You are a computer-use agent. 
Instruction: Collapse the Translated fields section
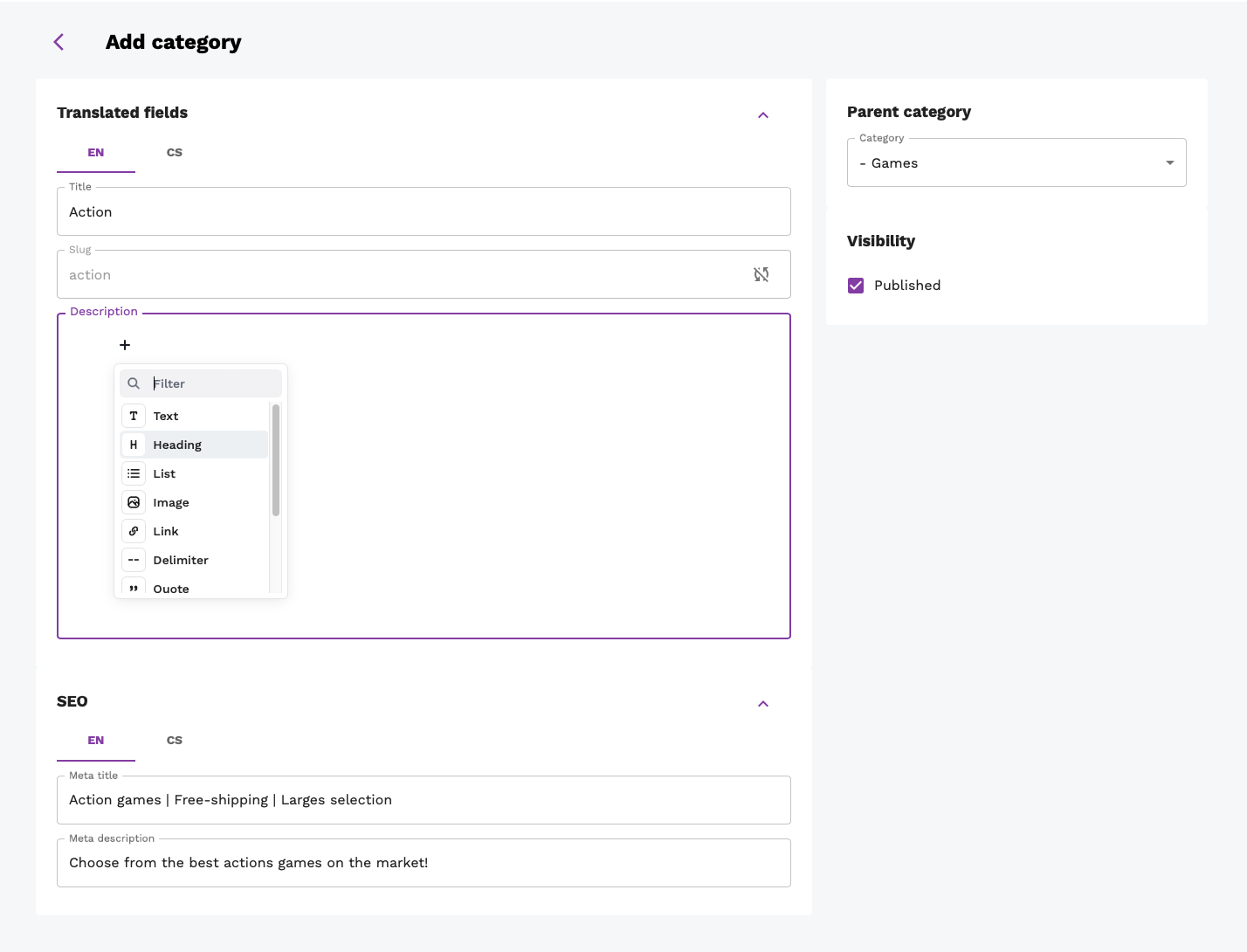pos(763,115)
